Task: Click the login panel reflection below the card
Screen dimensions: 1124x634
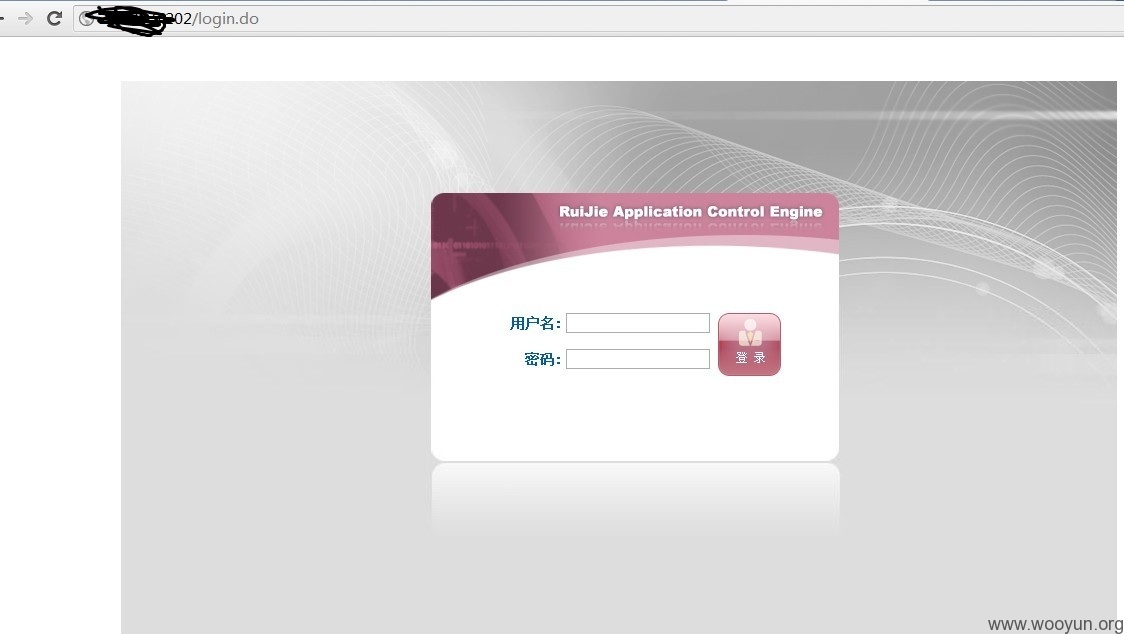Action: [634, 500]
